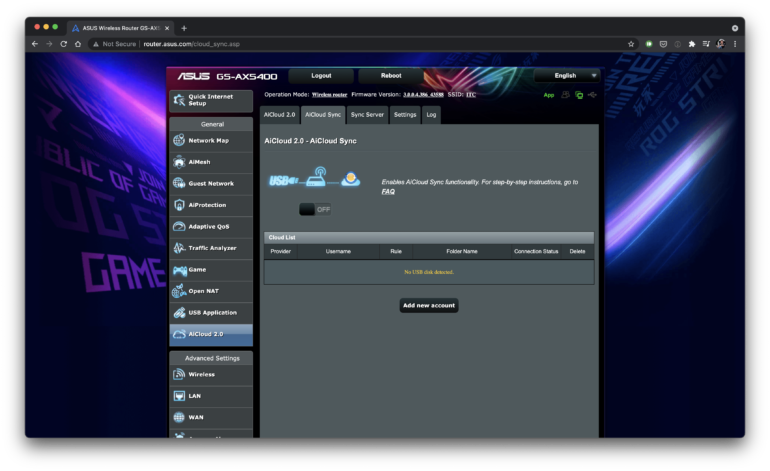Screen dimensions: 770x471
Task: Toggle AiCloud Sync OFF switch
Action: (x=315, y=209)
